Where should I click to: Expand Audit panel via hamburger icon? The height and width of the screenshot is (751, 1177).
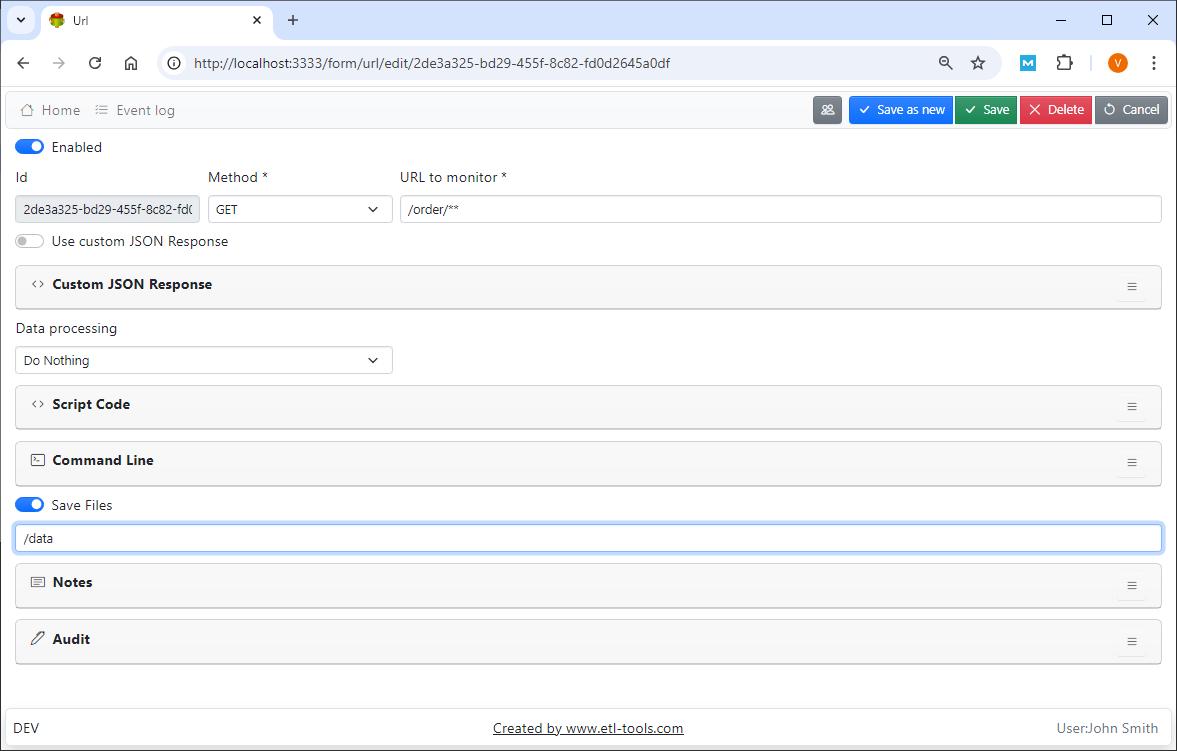click(1132, 641)
